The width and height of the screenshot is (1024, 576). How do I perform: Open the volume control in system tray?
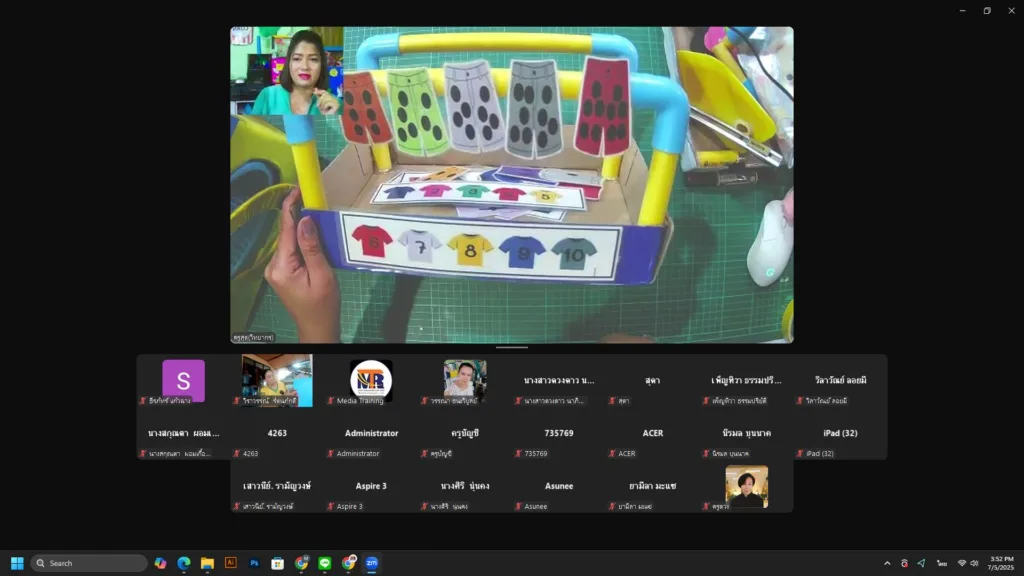tap(975, 563)
